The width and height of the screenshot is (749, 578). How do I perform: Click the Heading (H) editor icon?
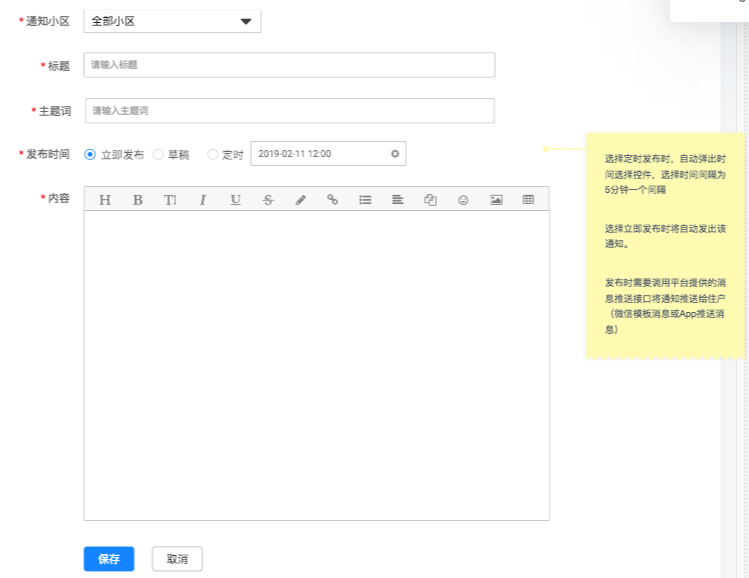coord(105,200)
